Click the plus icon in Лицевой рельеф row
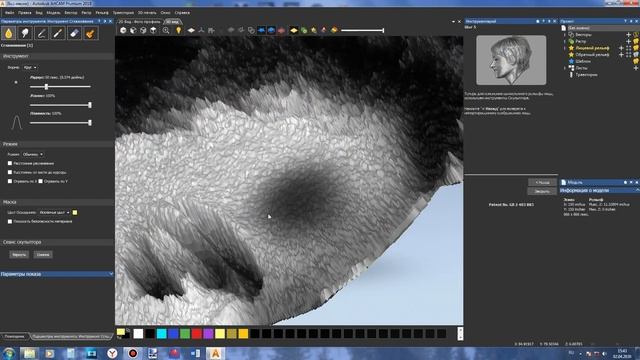Image resolution: width=640 pixels, height=360 pixels. click(x=621, y=48)
